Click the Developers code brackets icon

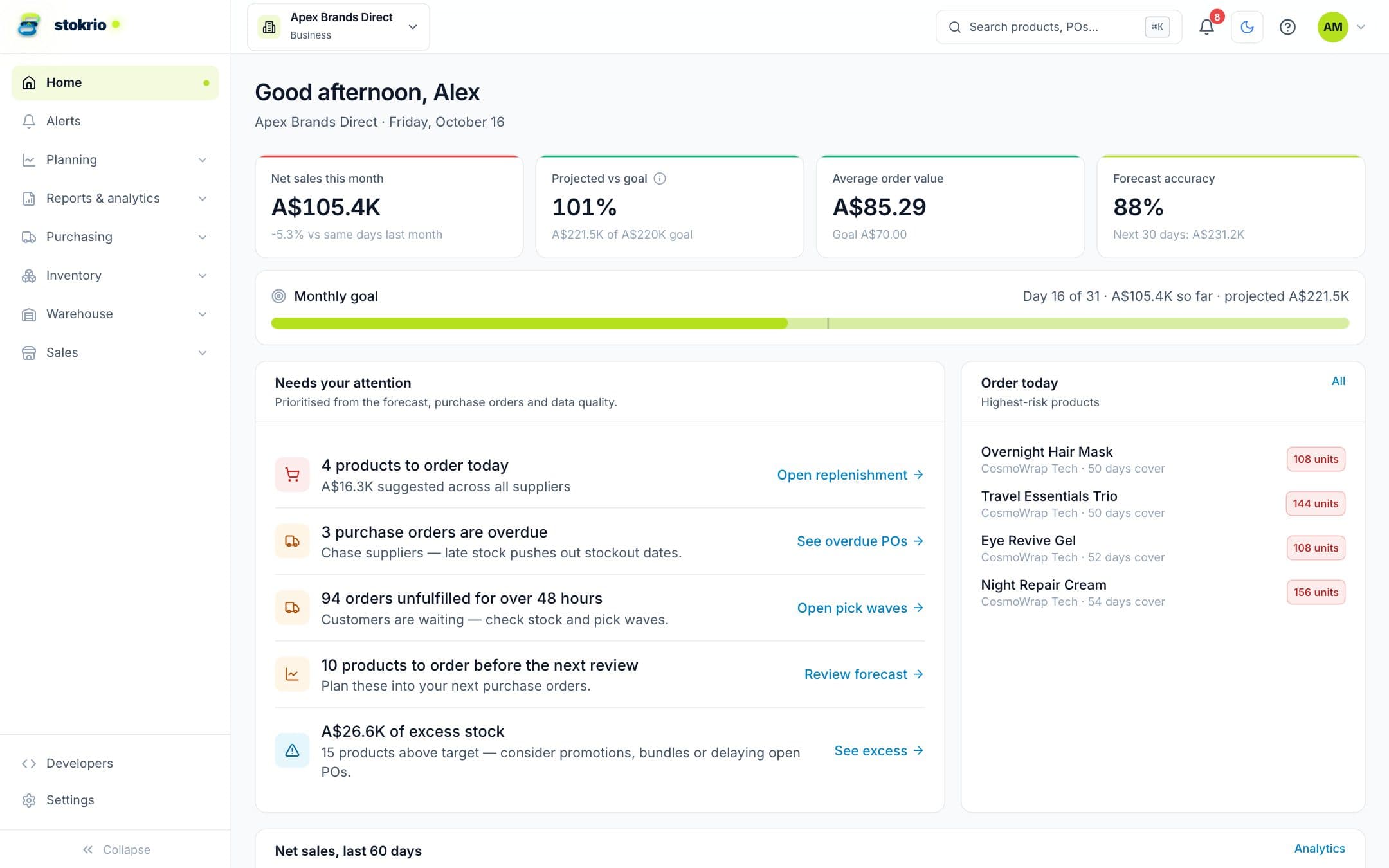tap(29, 763)
